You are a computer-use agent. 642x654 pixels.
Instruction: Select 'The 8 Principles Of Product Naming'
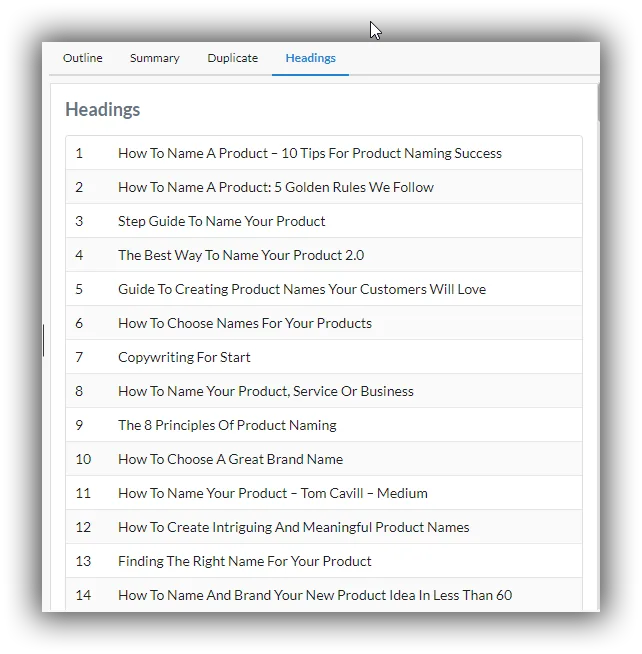pos(324,425)
